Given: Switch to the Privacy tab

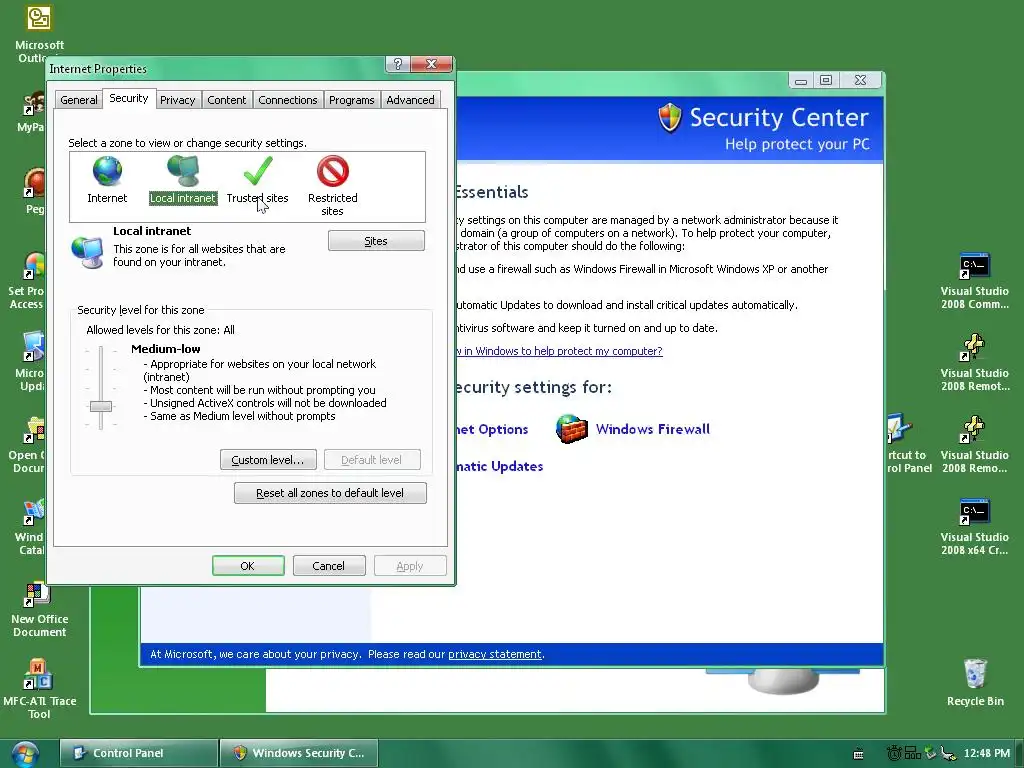Looking at the screenshot, I should (178, 100).
